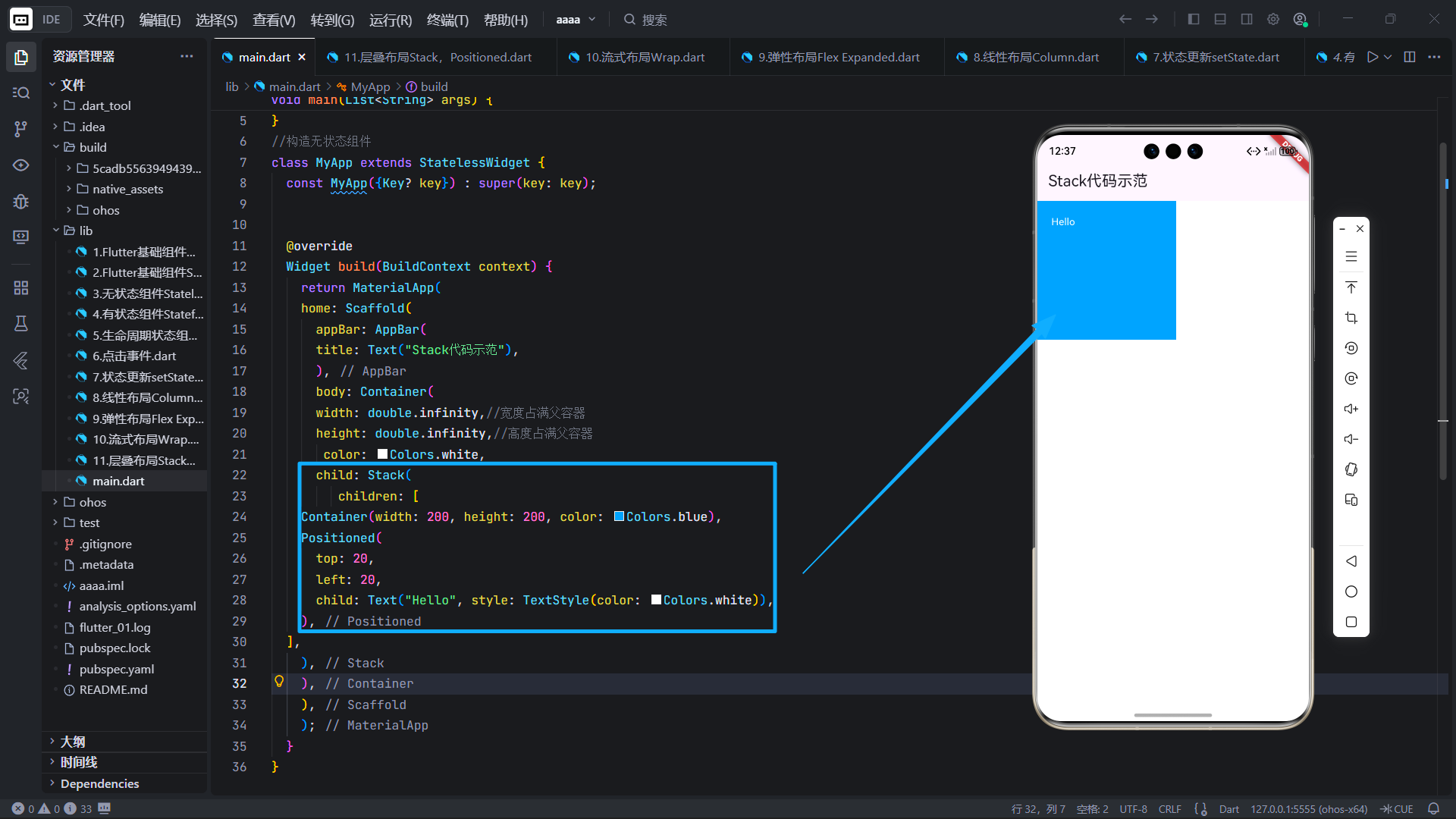The height and width of the screenshot is (819, 1456).
Task: Click emulator volume up icon
Action: tap(1351, 409)
